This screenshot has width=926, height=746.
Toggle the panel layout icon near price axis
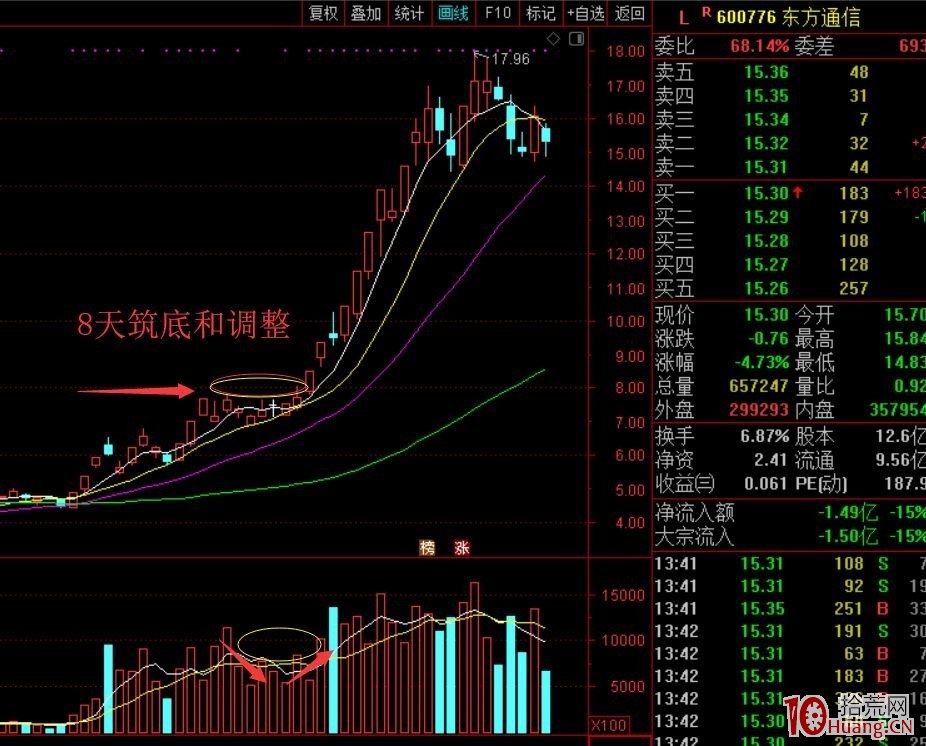coord(576,39)
